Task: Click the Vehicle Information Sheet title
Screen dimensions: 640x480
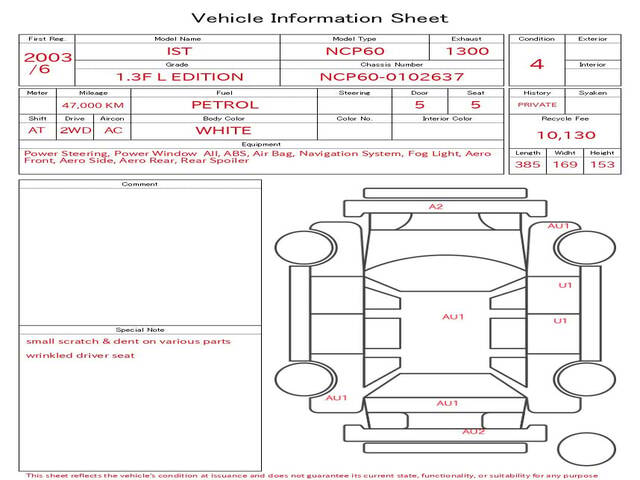Action: [319, 18]
